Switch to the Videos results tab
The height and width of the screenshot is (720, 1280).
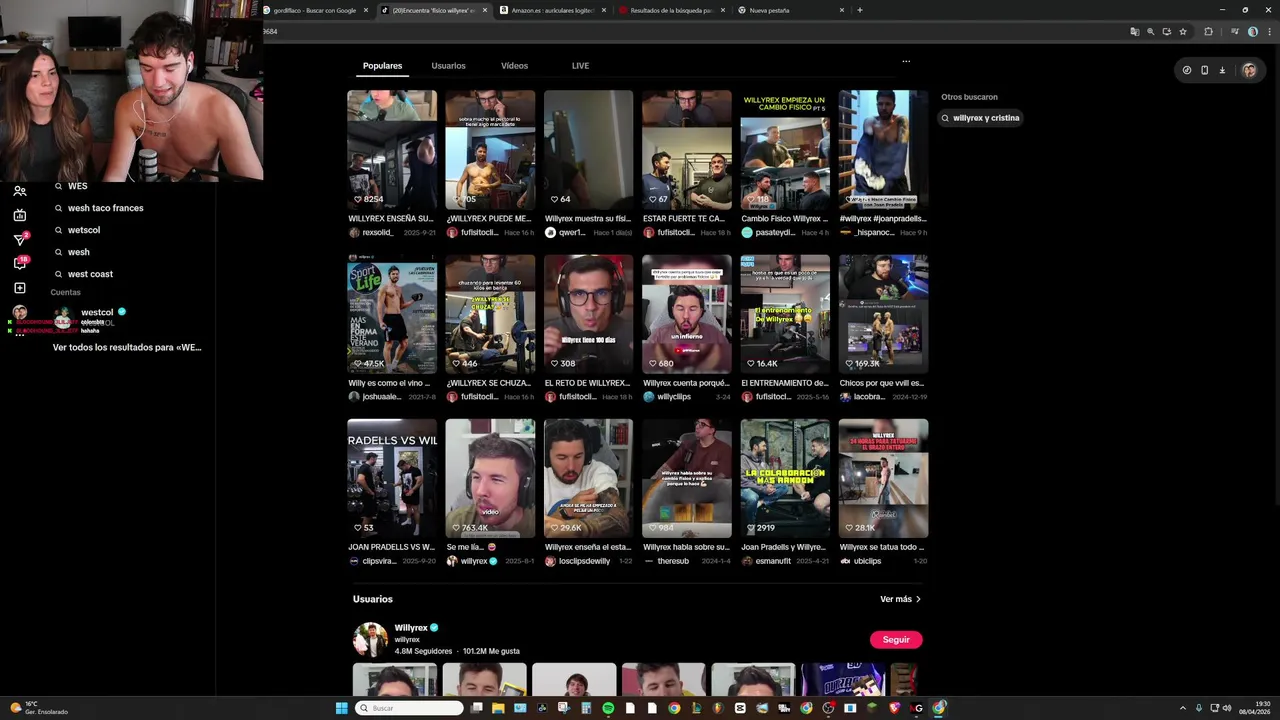point(514,66)
